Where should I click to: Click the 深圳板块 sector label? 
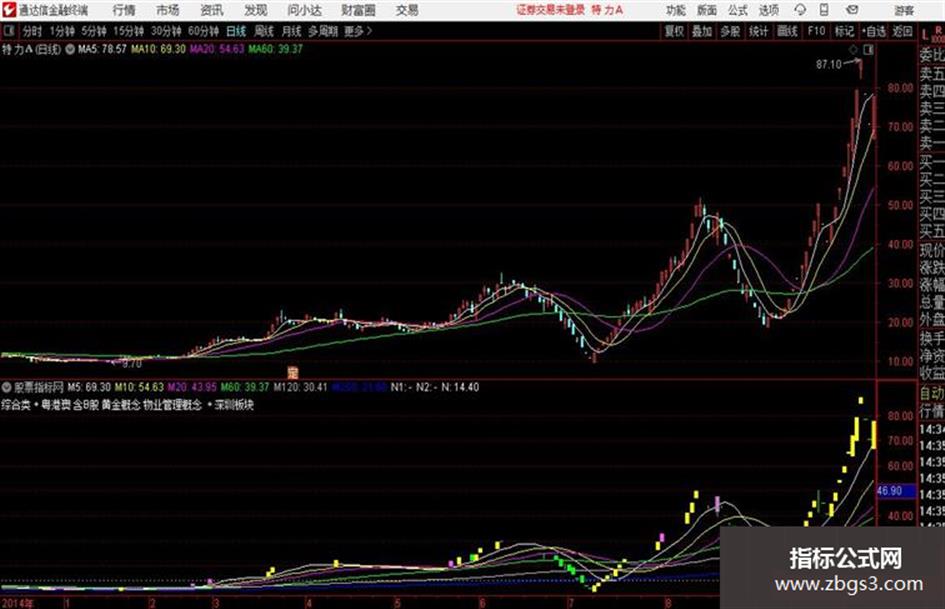pyautogui.click(x=234, y=405)
